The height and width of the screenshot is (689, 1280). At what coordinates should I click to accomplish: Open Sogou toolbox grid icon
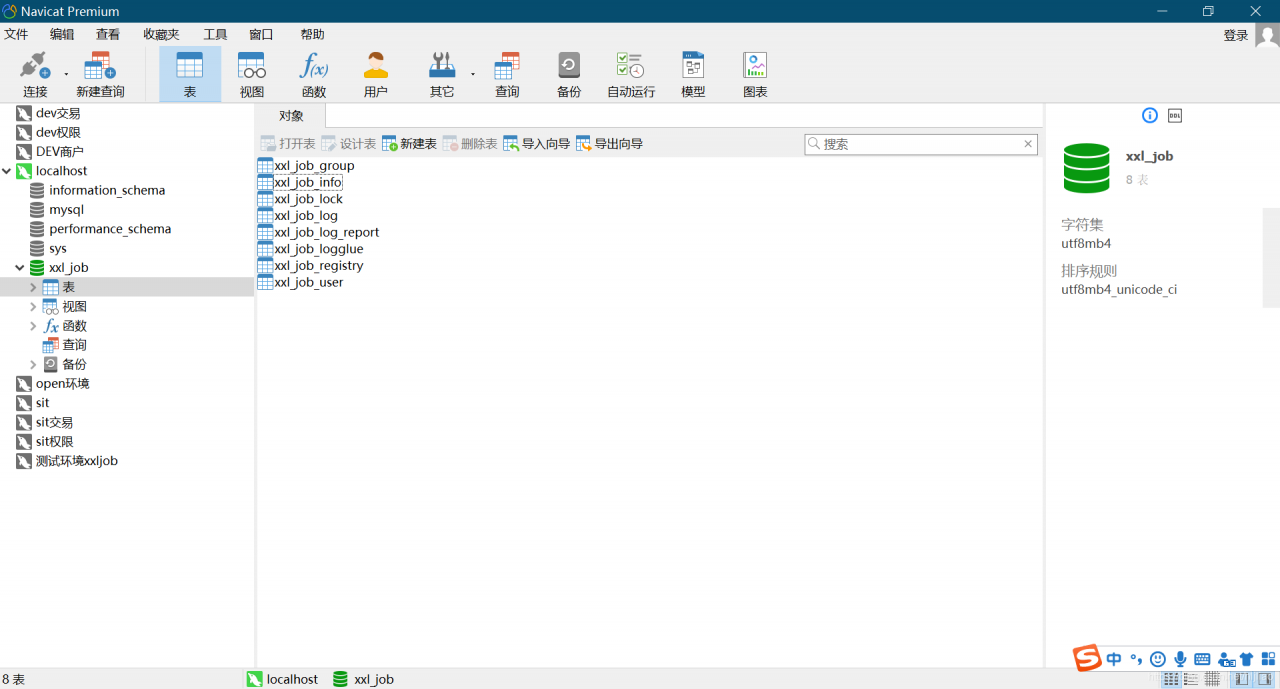pyautogui.click(x=1268, y=659)
